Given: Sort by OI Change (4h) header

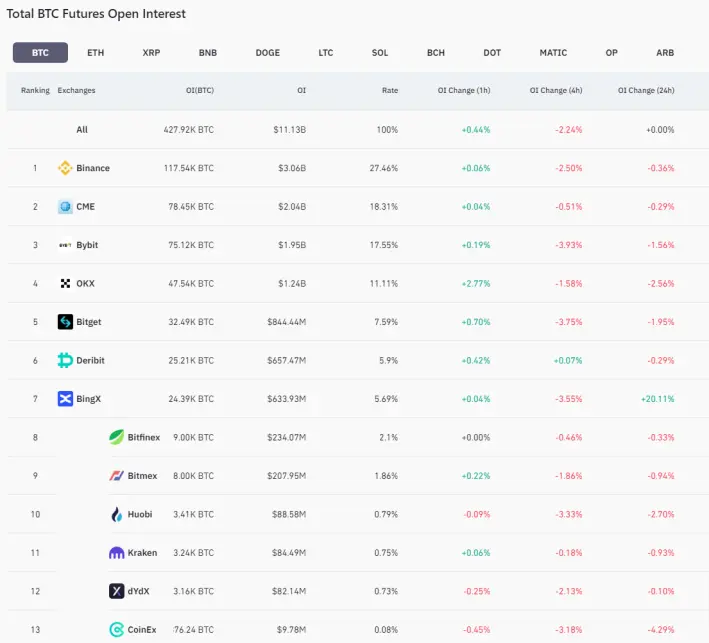Looking at the screenshot, I should [556, 90].
